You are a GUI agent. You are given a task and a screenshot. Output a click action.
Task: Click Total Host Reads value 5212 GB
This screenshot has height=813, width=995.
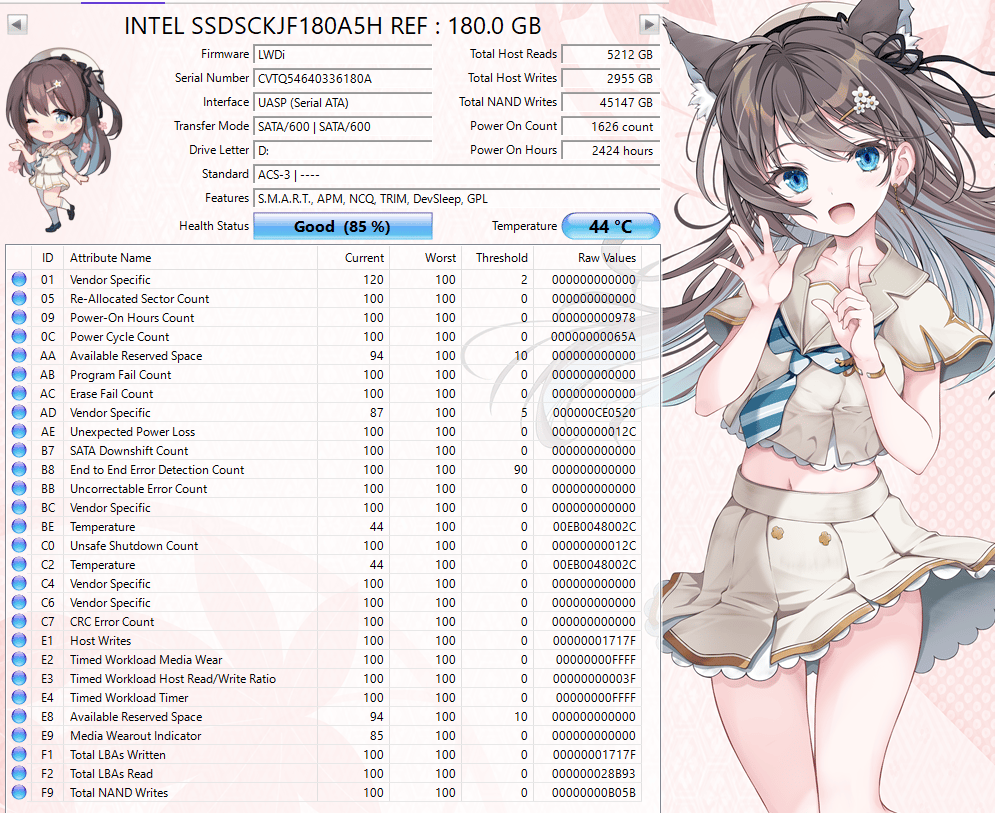click(610, 55)
